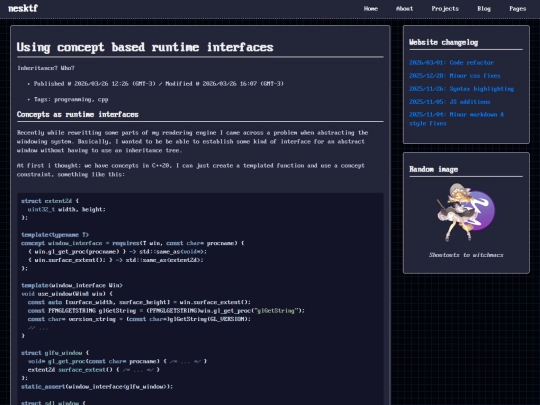540x405 pixels.
Task: Click the 'Inheritance? Who?' subtitle
Action: pyautogui.click(x=46, y=68)
